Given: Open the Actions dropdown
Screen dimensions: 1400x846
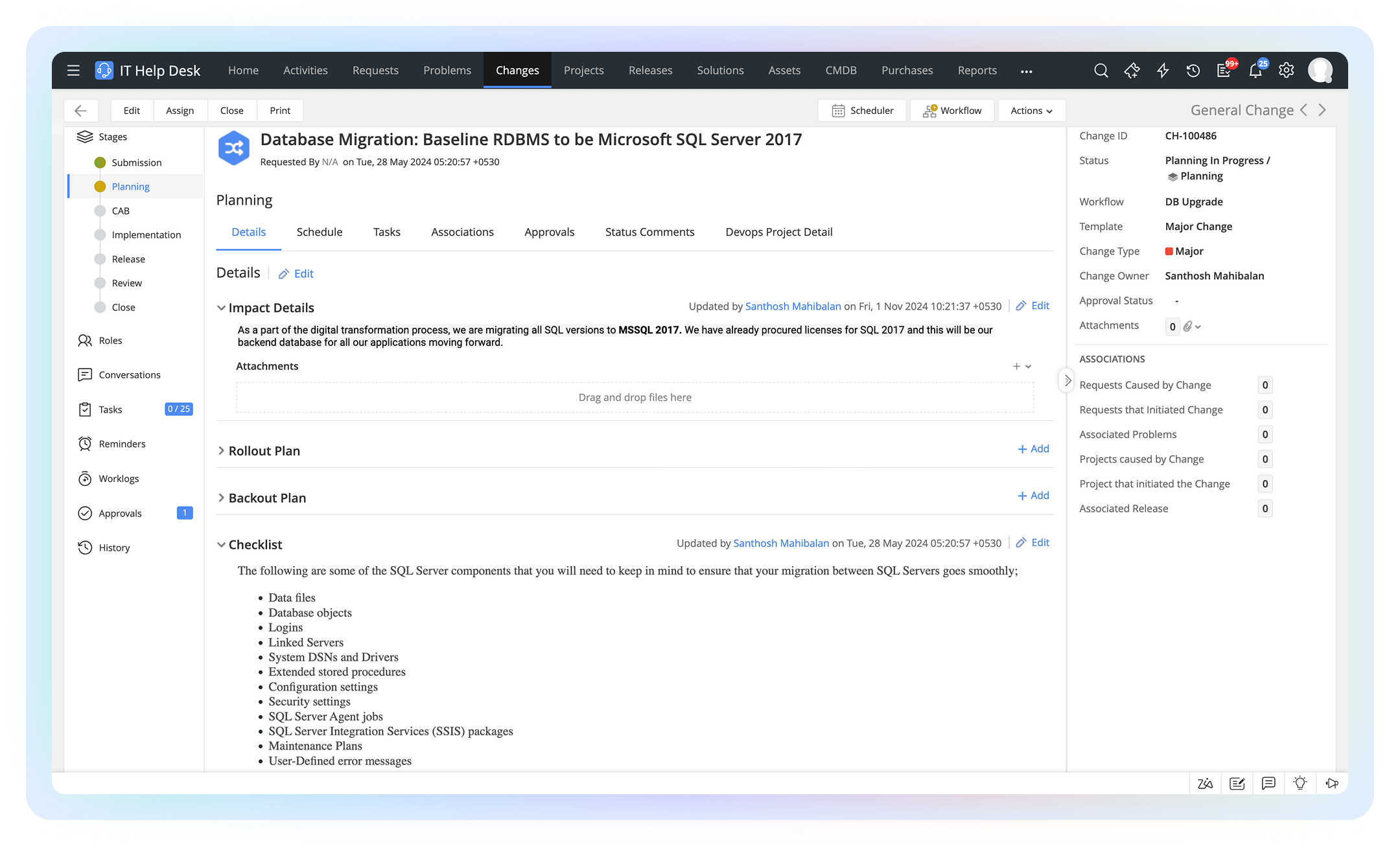Looking at the screenshot, I should [1031, 111].
